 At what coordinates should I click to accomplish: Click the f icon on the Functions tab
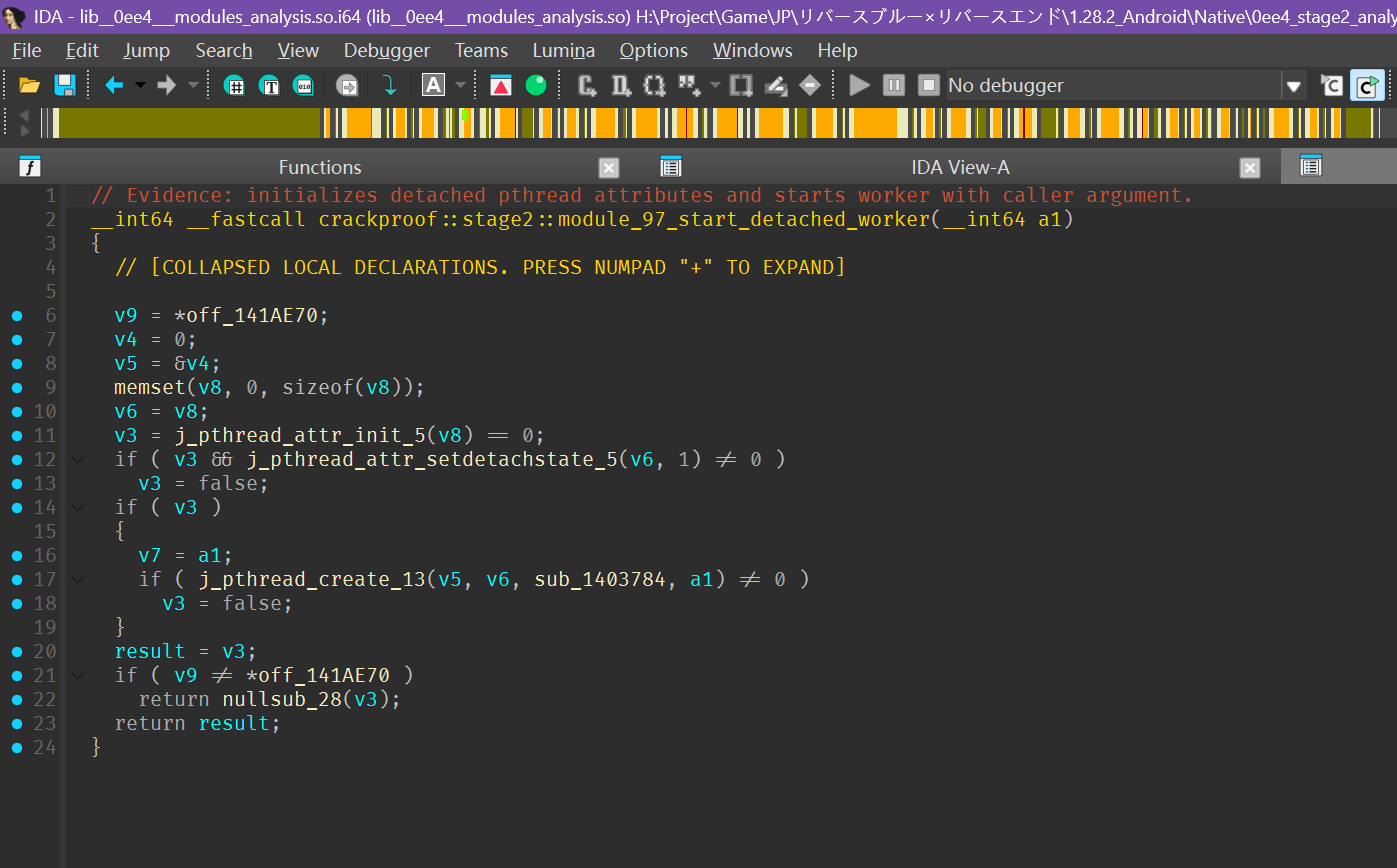tap(31, 167)
